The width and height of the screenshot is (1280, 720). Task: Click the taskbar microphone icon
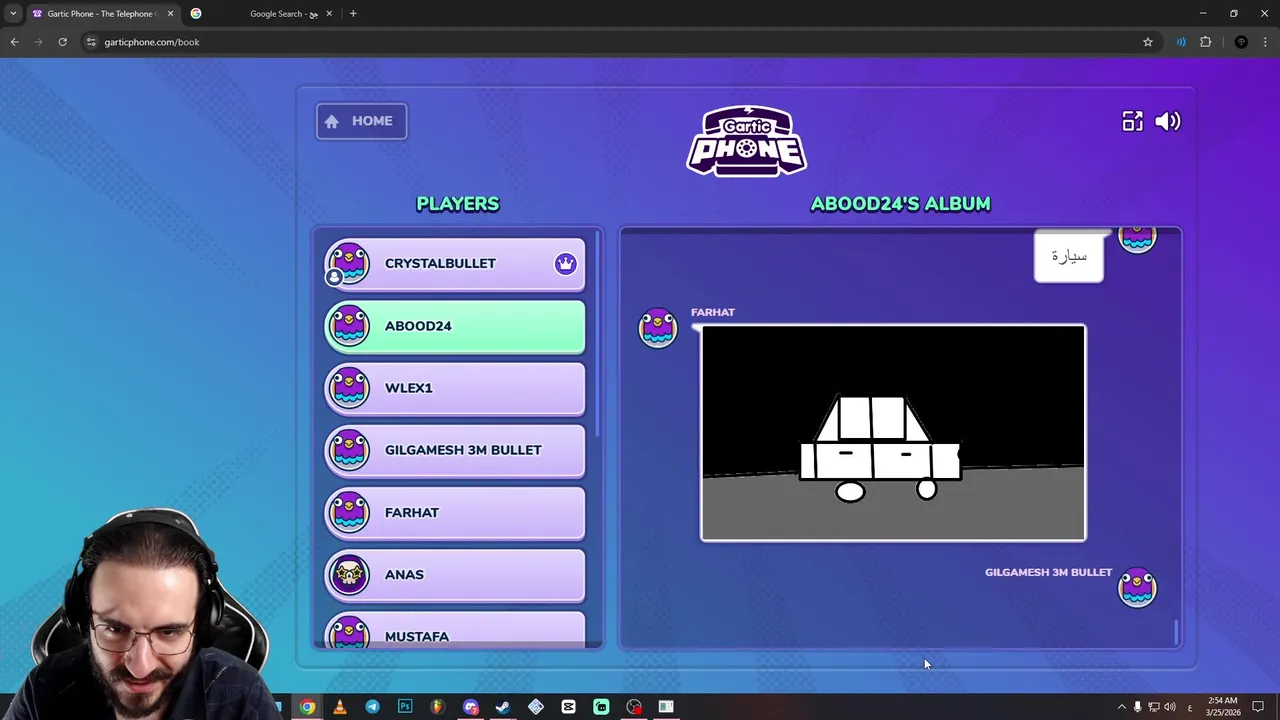click(x=1137, y=707)
